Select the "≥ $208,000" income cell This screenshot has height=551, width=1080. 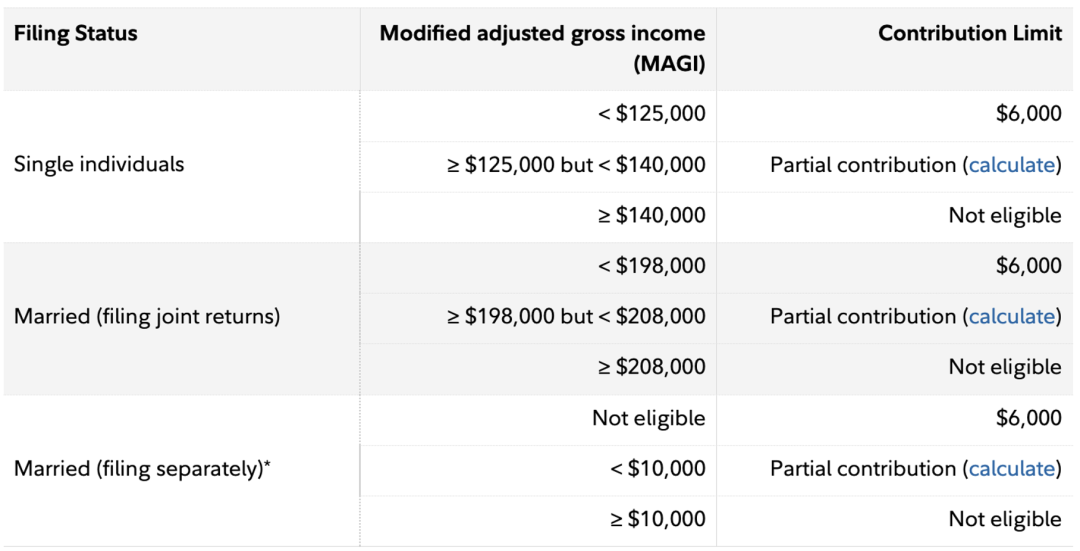651,367
